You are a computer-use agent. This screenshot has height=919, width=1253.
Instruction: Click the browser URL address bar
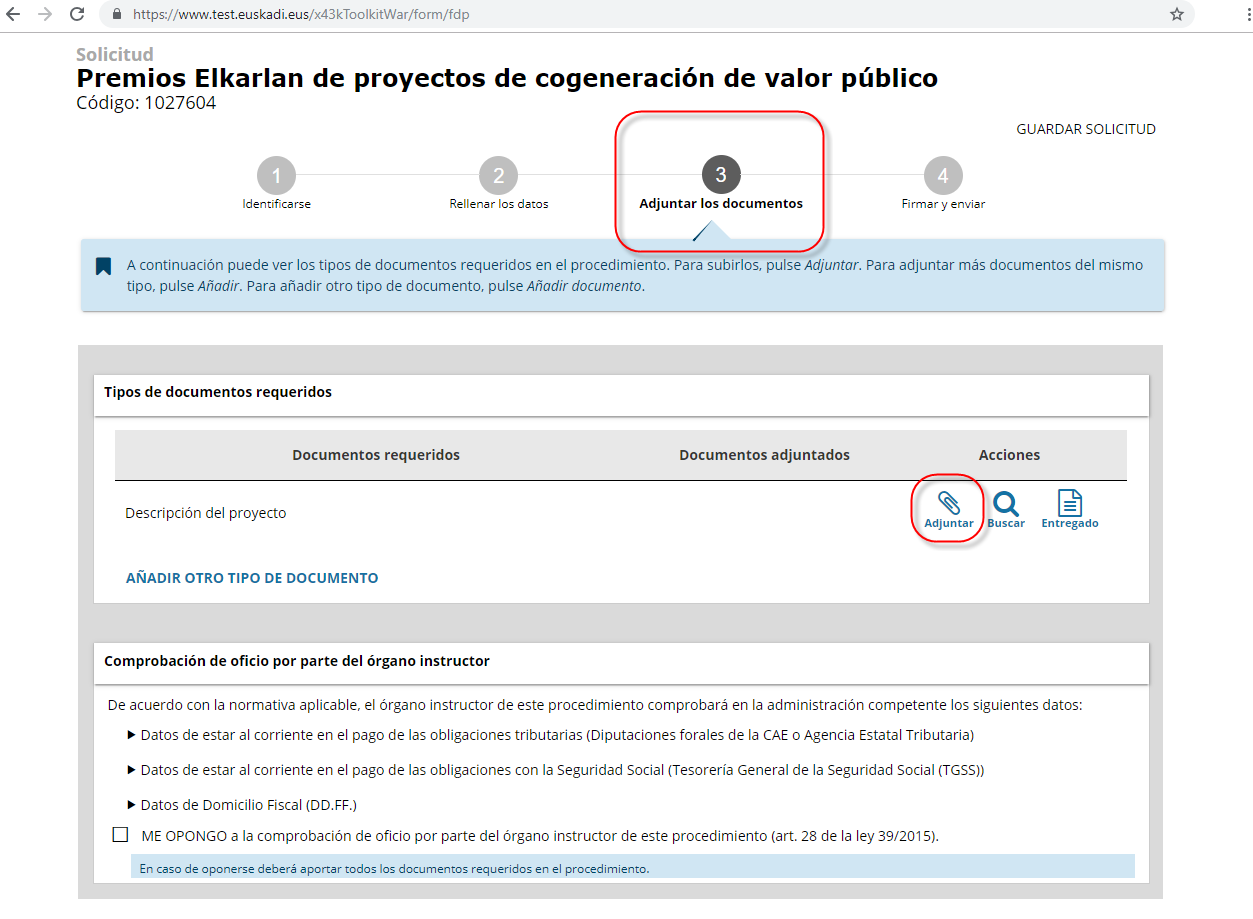click(640, 15)
